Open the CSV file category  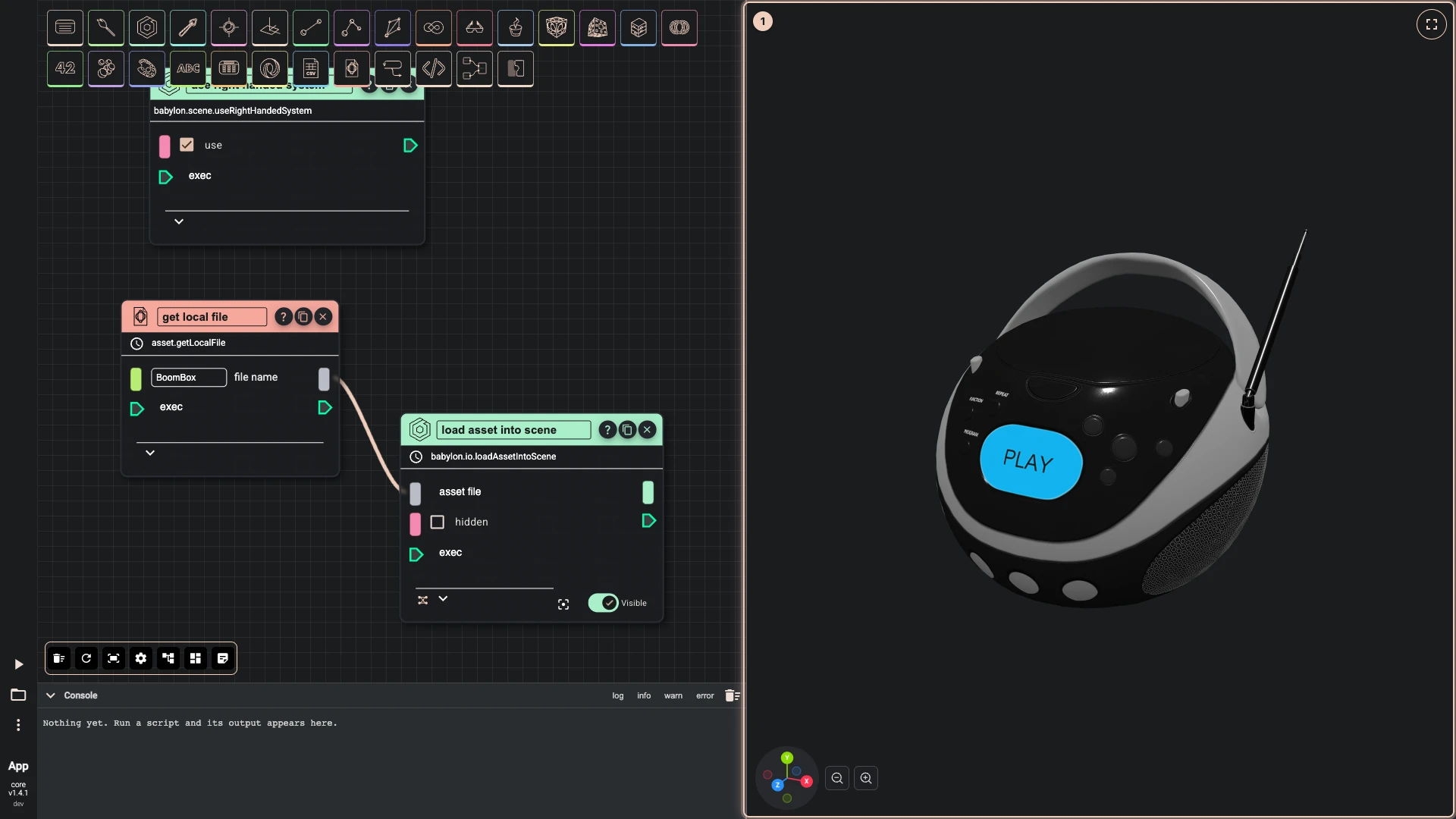(x=311, y=68)
